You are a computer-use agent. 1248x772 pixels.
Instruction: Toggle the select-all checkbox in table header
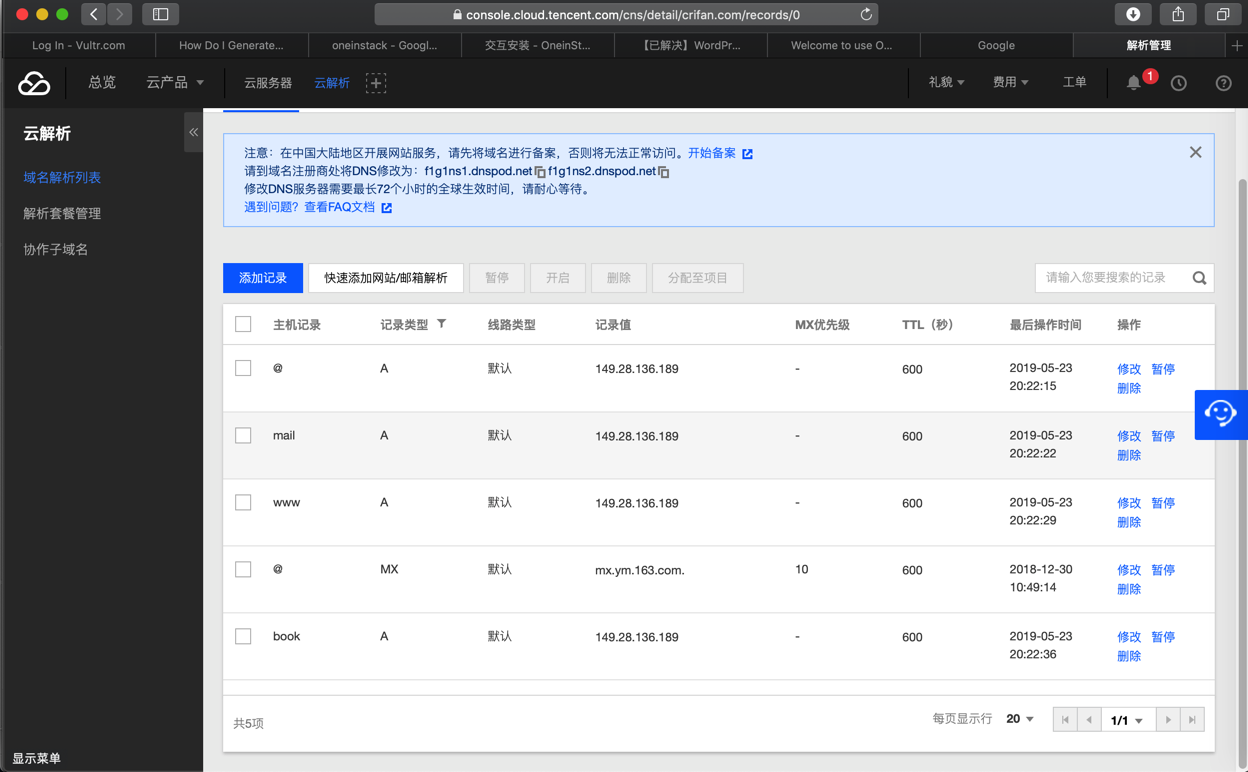(243, 324)
